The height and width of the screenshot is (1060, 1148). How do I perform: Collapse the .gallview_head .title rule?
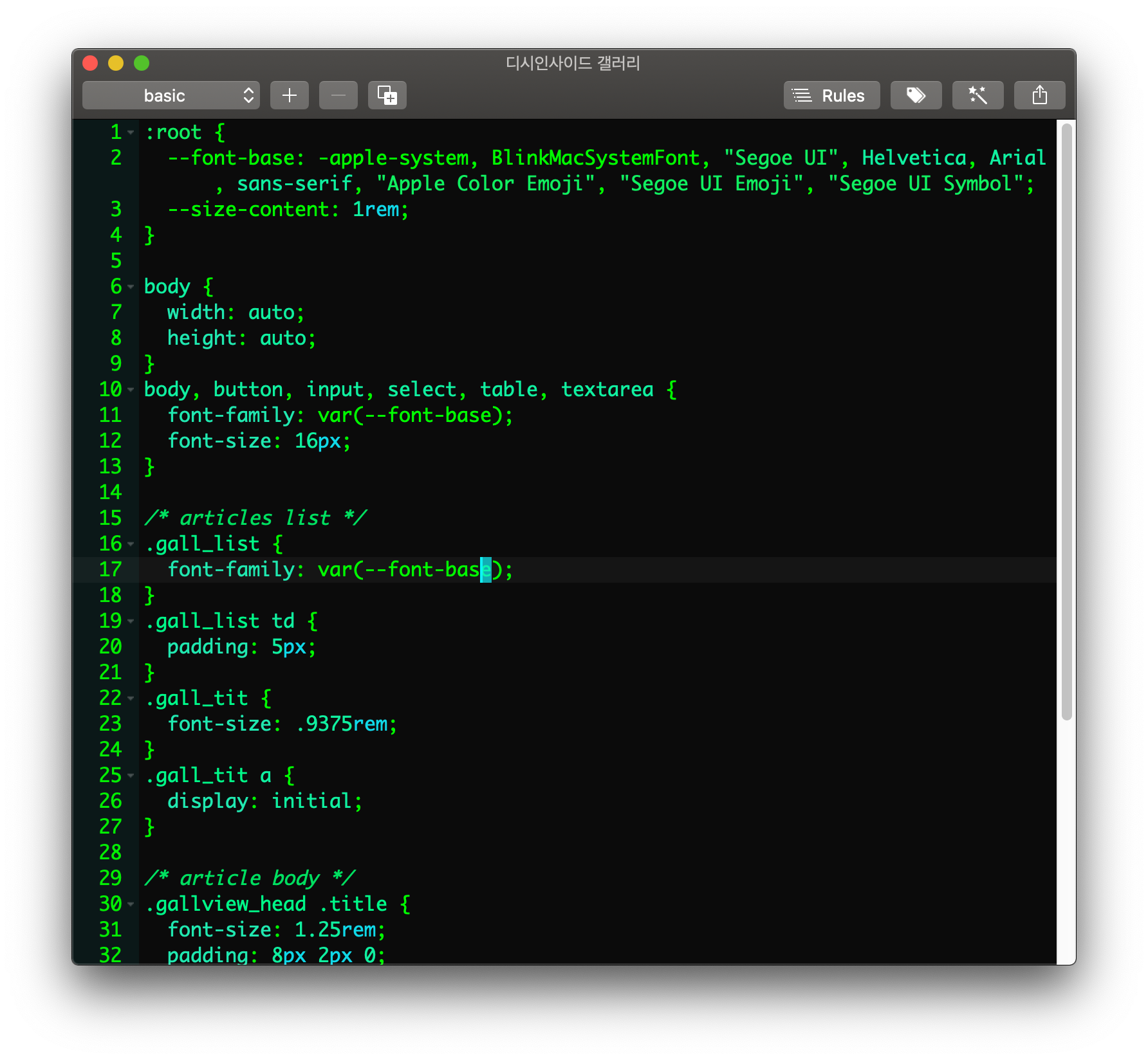[x=131, y=904]
